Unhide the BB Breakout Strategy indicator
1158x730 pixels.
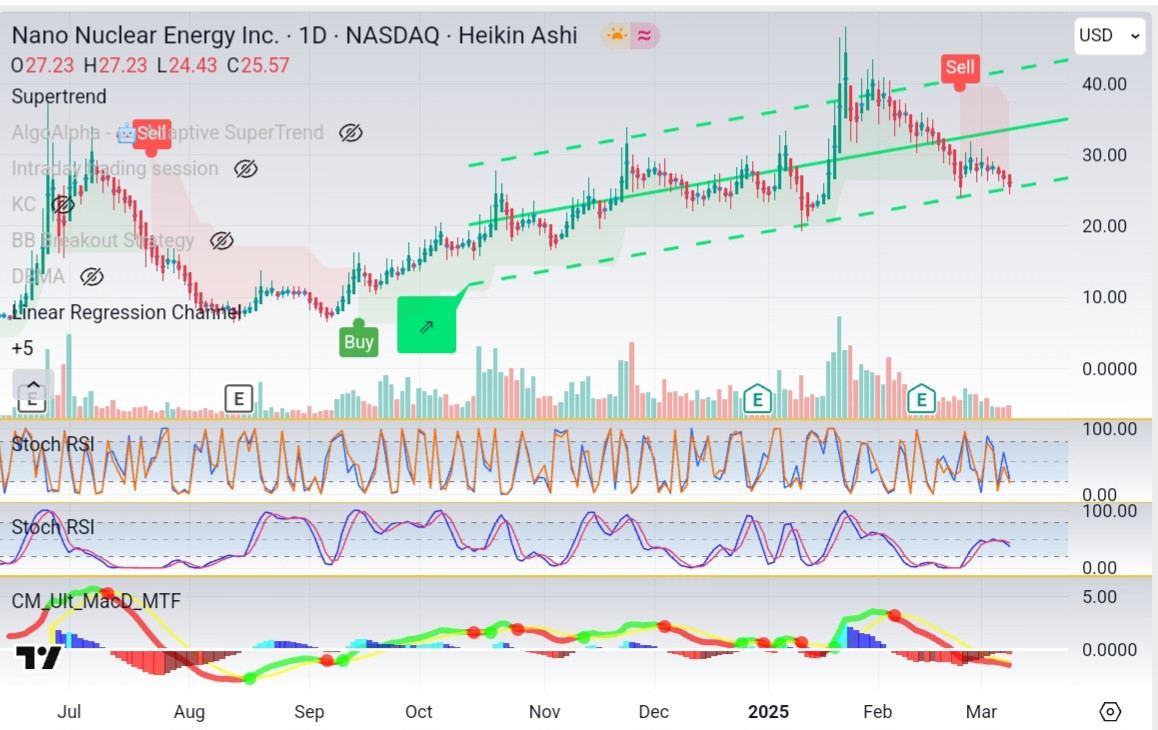tap(222, 241)
